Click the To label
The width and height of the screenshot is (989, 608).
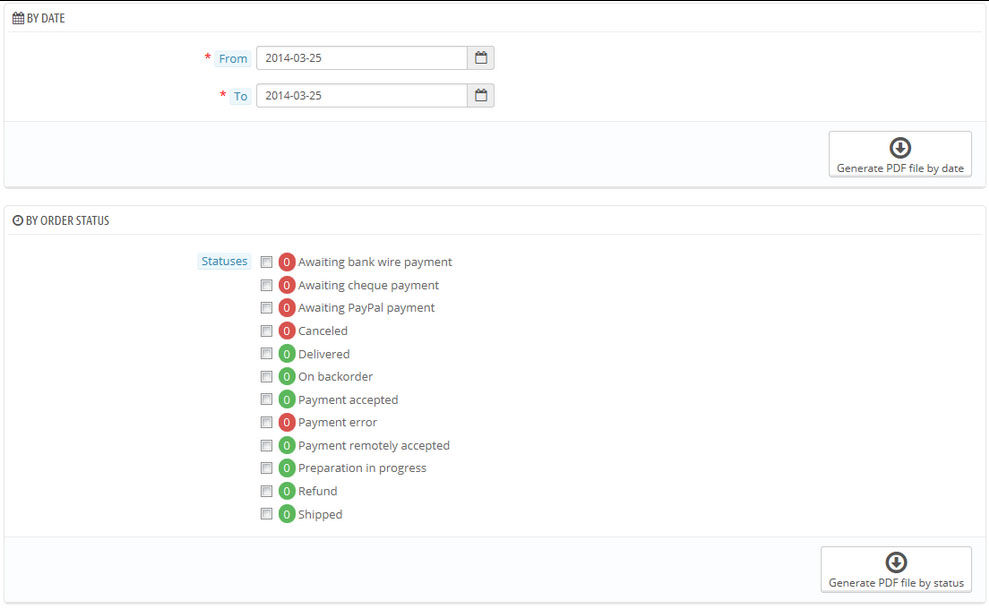[x=240, y=96]
